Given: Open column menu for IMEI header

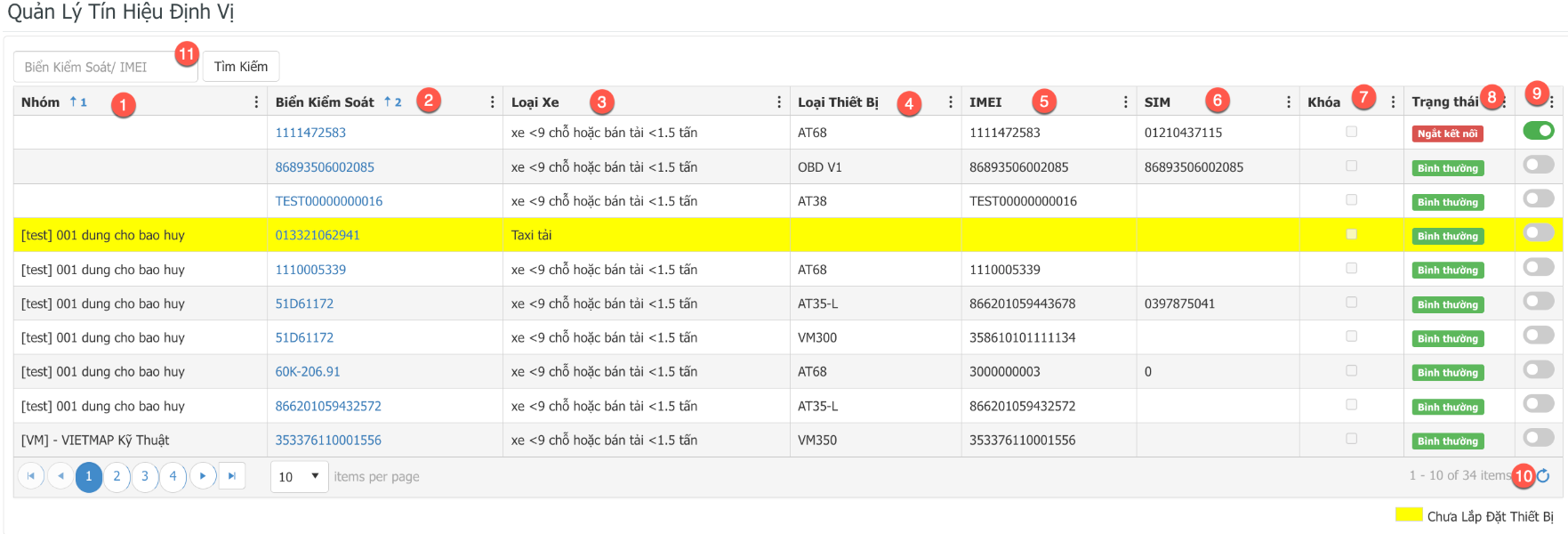Looking at the screenshot, I should (x=1126, y=102).
